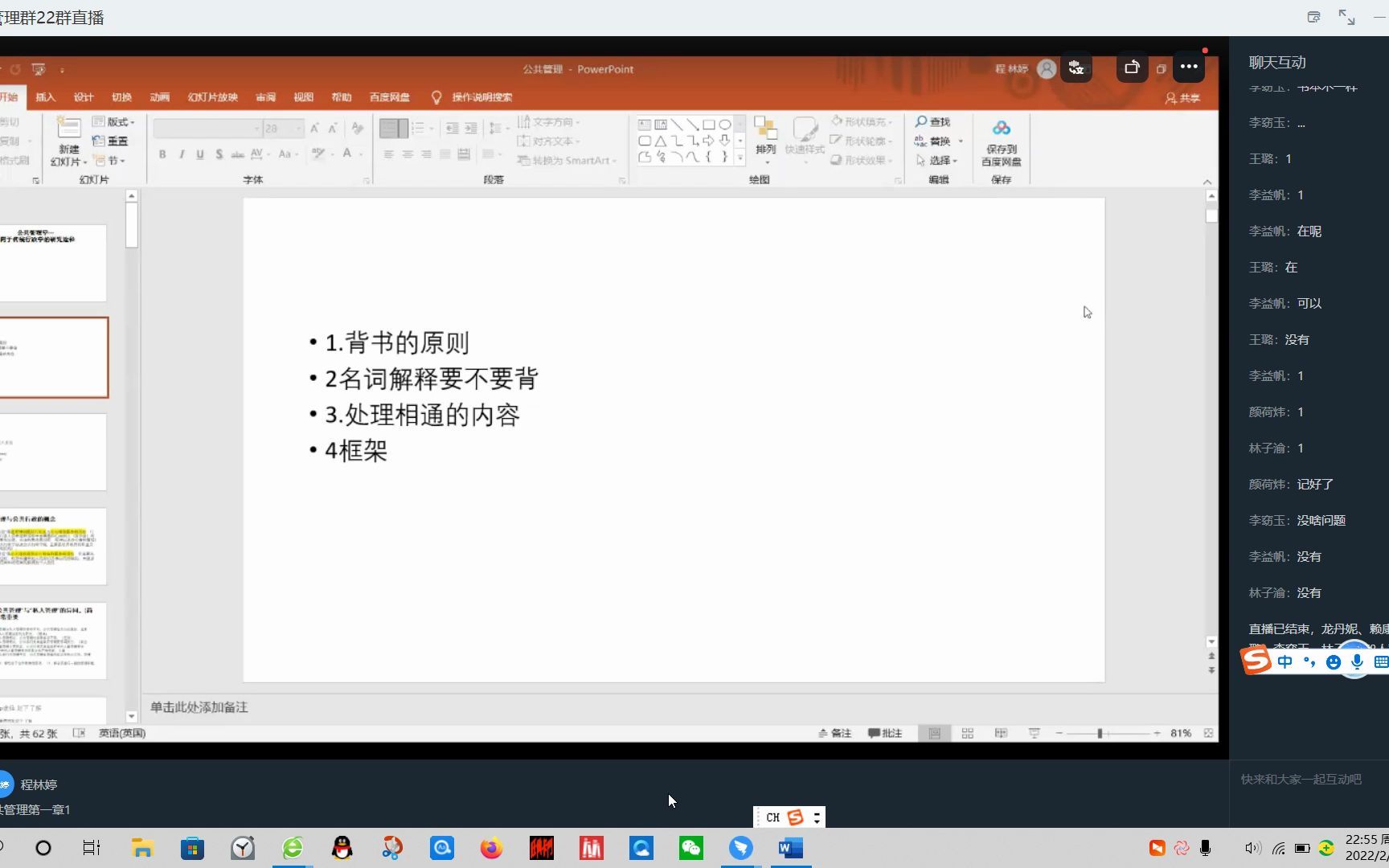Screen dimensions: 1389x868
Task: Switch to Slide Sorter view icon
Action: coord(968,733)
